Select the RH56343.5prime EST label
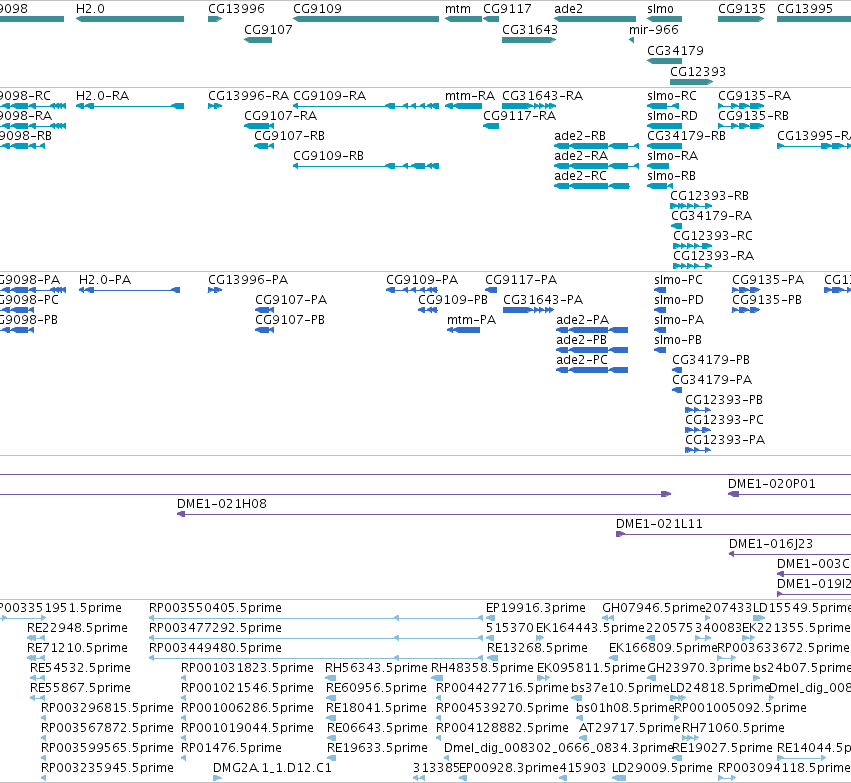The image size is (851, 783). (x=376, y=668)
